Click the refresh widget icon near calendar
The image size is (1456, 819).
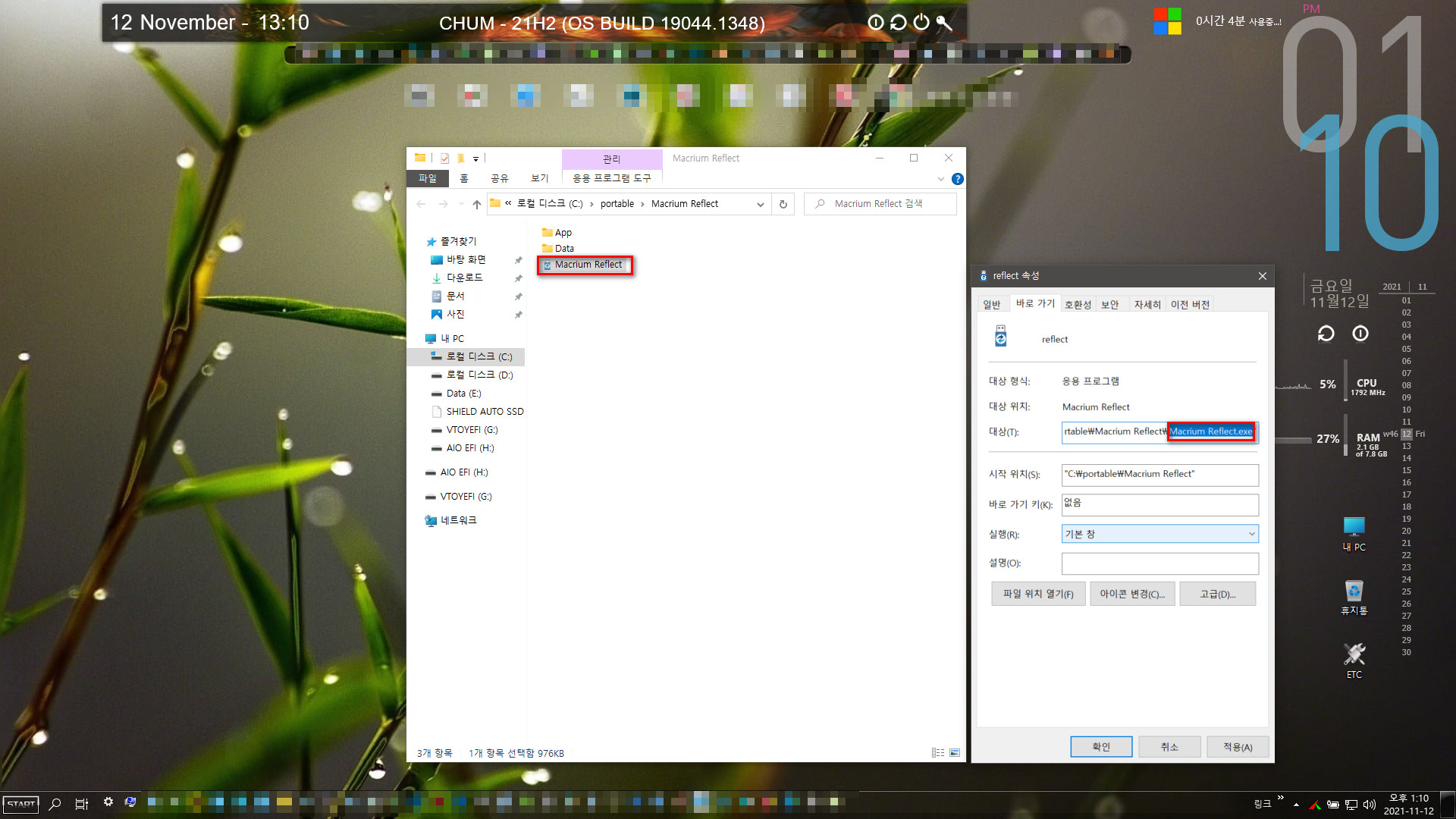point(1326,334)
